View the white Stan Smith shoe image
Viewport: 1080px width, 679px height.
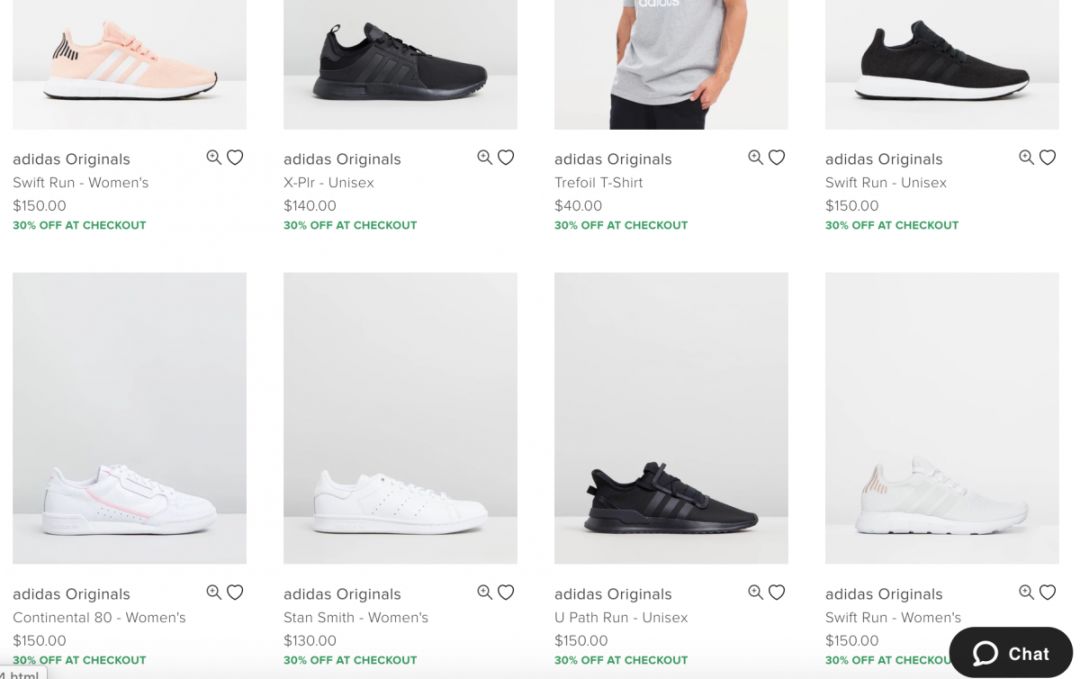(x=400, y=420)
